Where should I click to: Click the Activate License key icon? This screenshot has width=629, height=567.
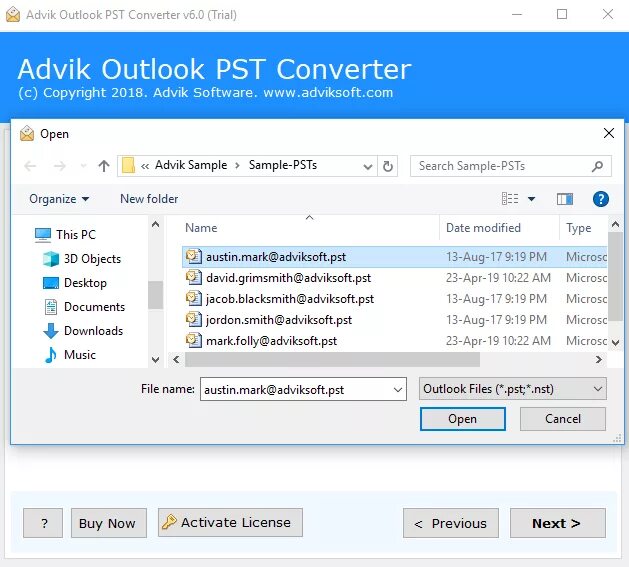click(x=169, y=522)
